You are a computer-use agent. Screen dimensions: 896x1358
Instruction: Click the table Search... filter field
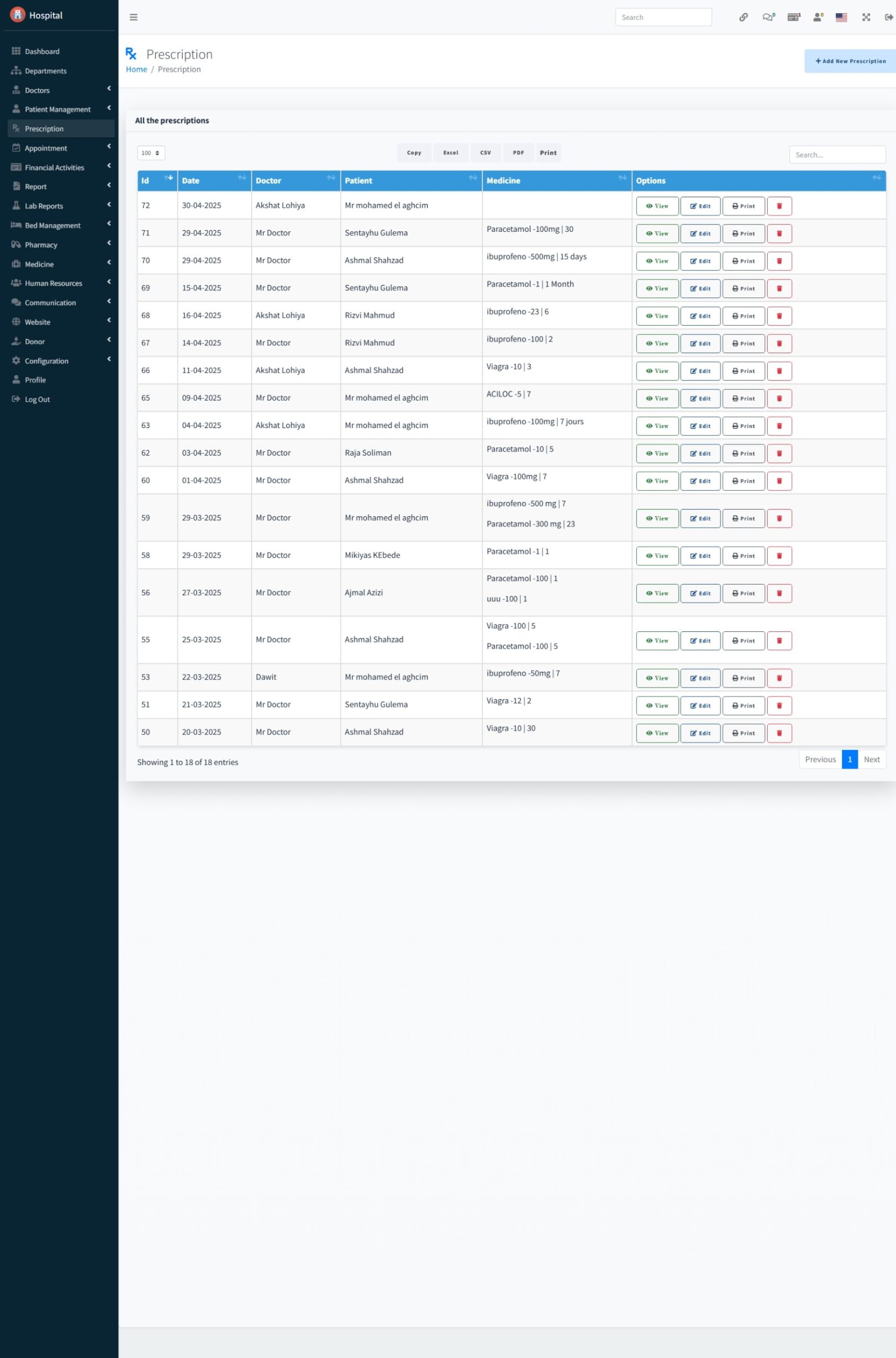pyautogui.click(x=837, y=154)
